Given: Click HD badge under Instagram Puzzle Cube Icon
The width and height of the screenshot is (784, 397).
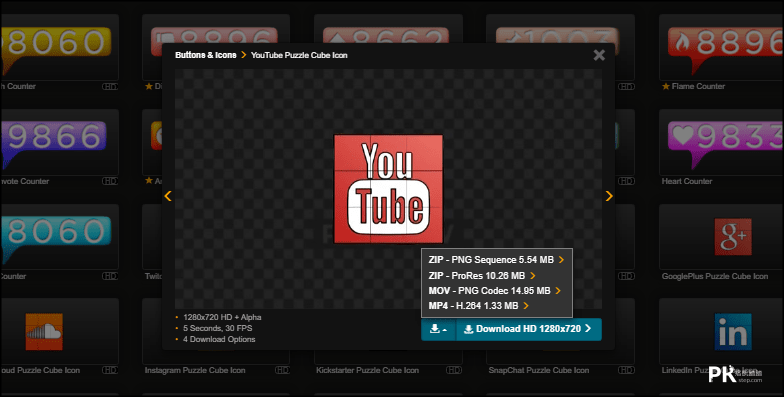Looking at the screenshot, I should coord(282,370).
